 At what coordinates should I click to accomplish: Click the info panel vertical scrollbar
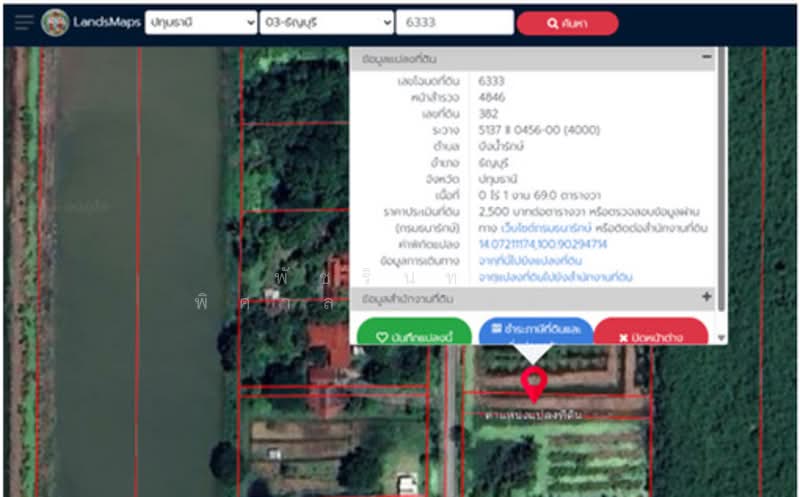pyautogui.click(x=721, y=179)
